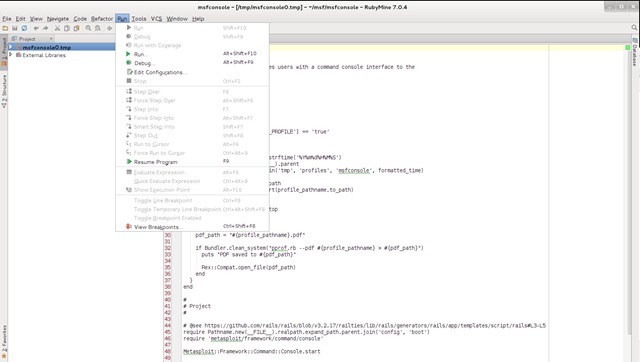The width and height of the screenshot is (640, 362).
Task: Open the Code menu
Action: tap(80, 19)
